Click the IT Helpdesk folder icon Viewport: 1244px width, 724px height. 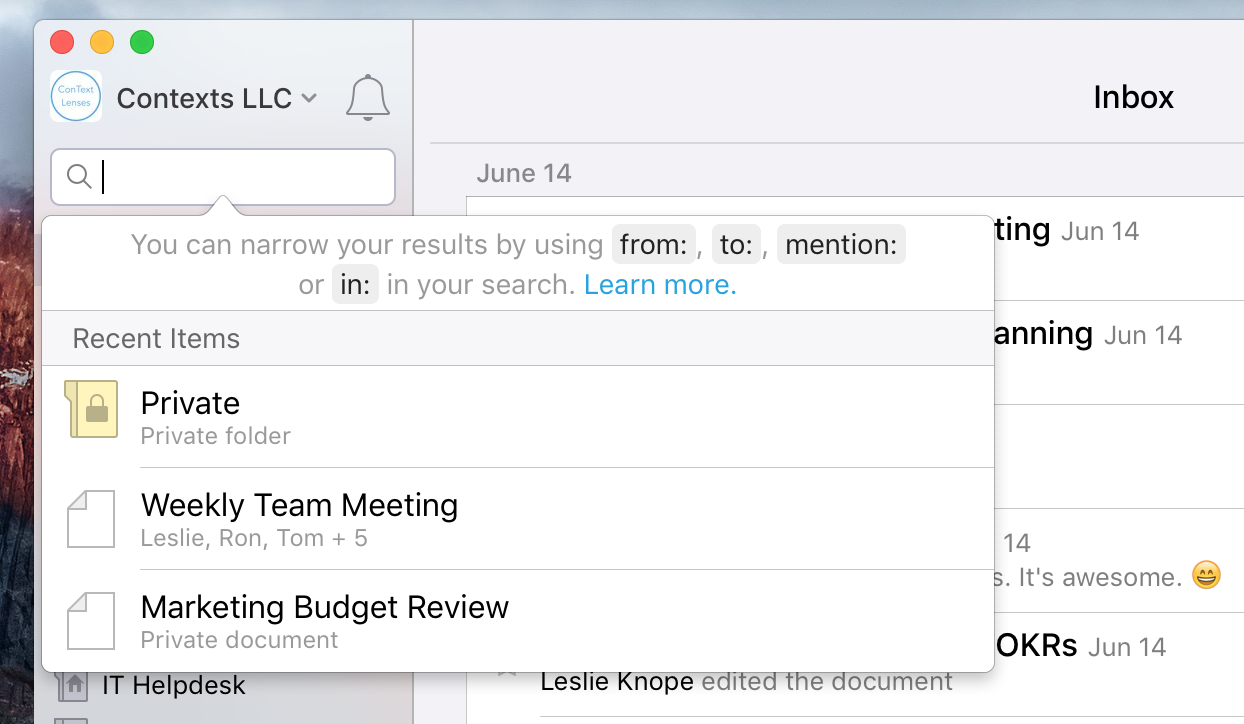[73, 686]
